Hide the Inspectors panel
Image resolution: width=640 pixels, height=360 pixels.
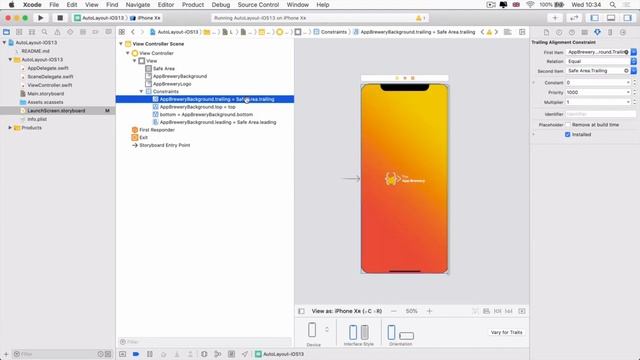628,18
